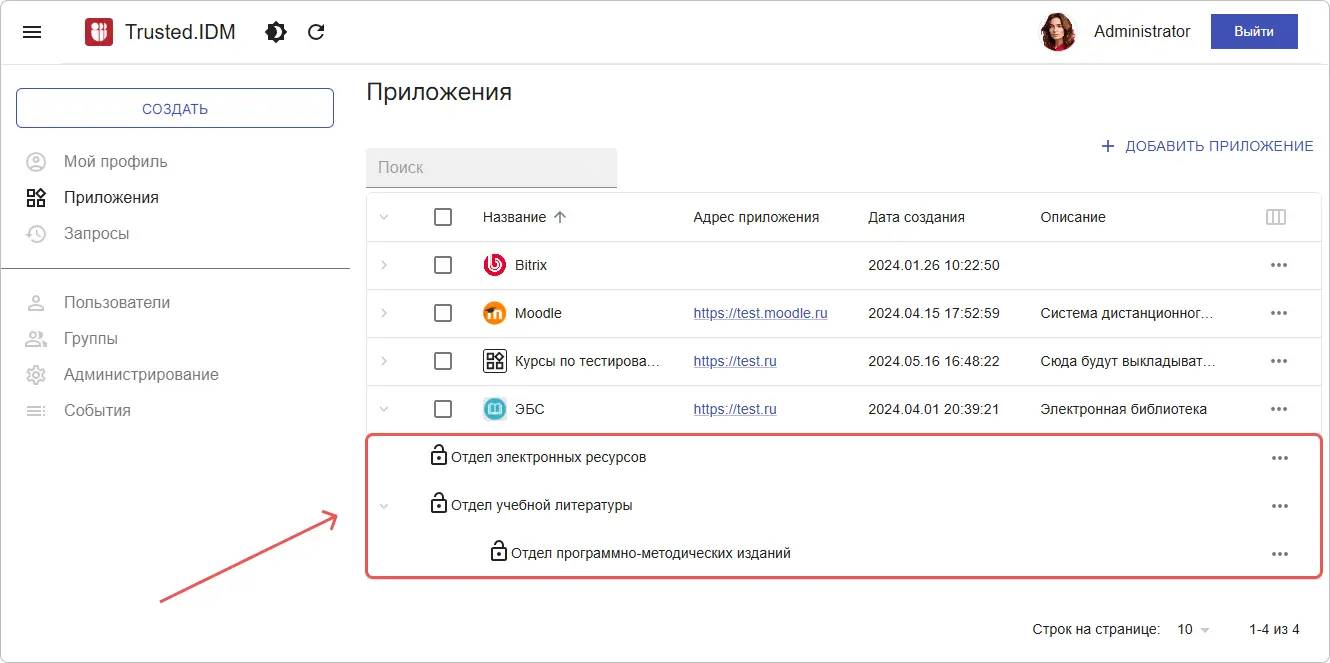Select the Bitrix application icon
Image resolution: width=1330 pixels, height=663 pixels.
pos(493,264)
